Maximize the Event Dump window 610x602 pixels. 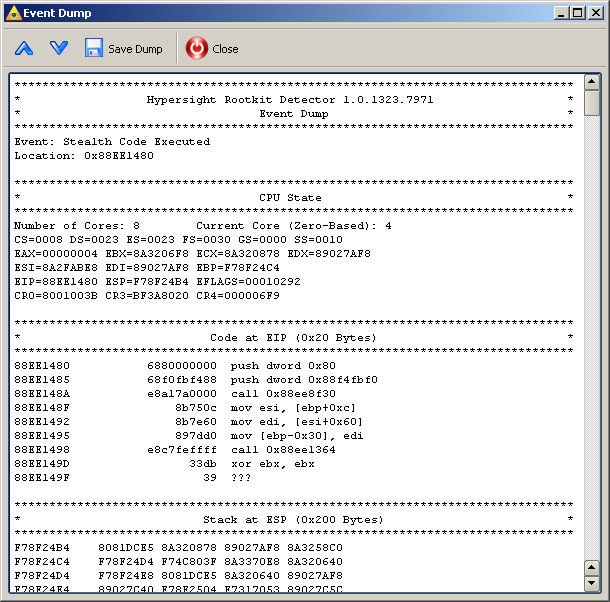[x=577, y=13]
